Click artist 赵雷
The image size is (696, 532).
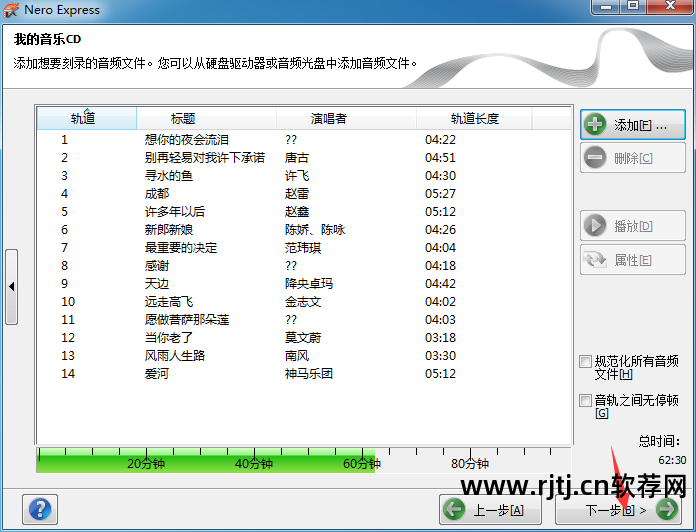coord(297,193)
